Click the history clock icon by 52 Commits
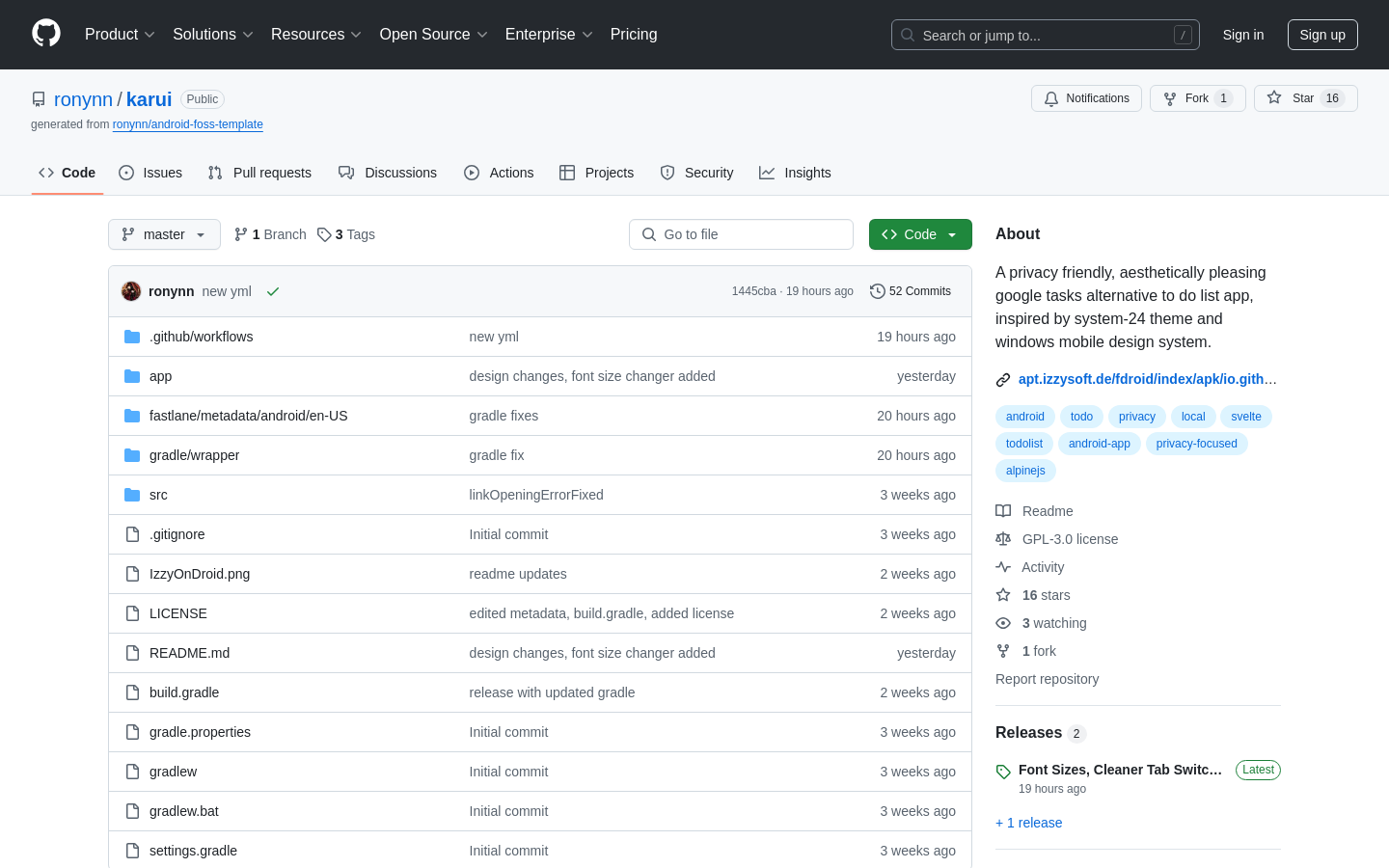 pos(878,291)
